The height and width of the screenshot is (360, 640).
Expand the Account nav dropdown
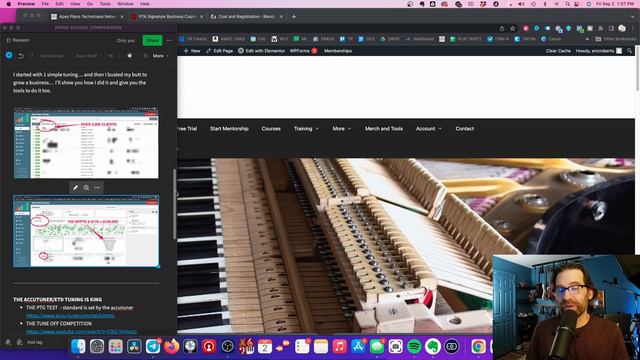(429, 129)
